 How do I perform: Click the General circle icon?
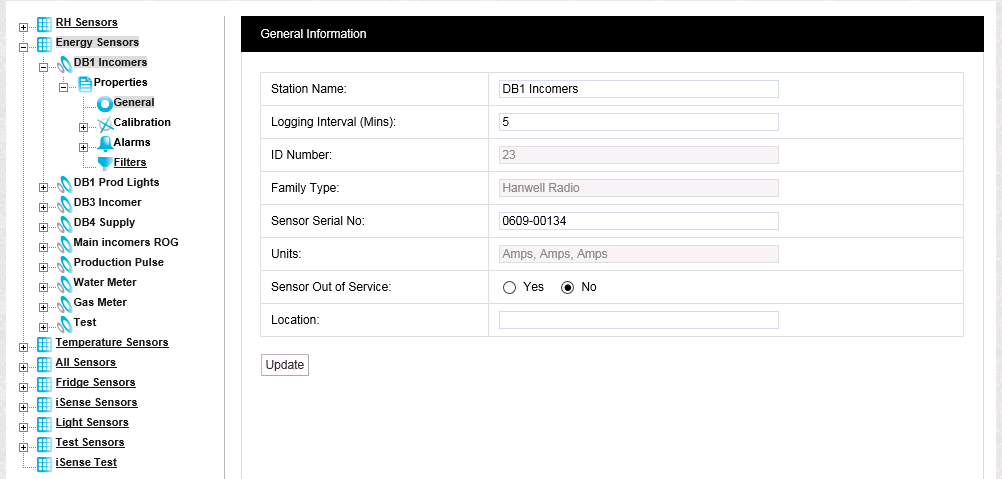[x=105, y=103]
